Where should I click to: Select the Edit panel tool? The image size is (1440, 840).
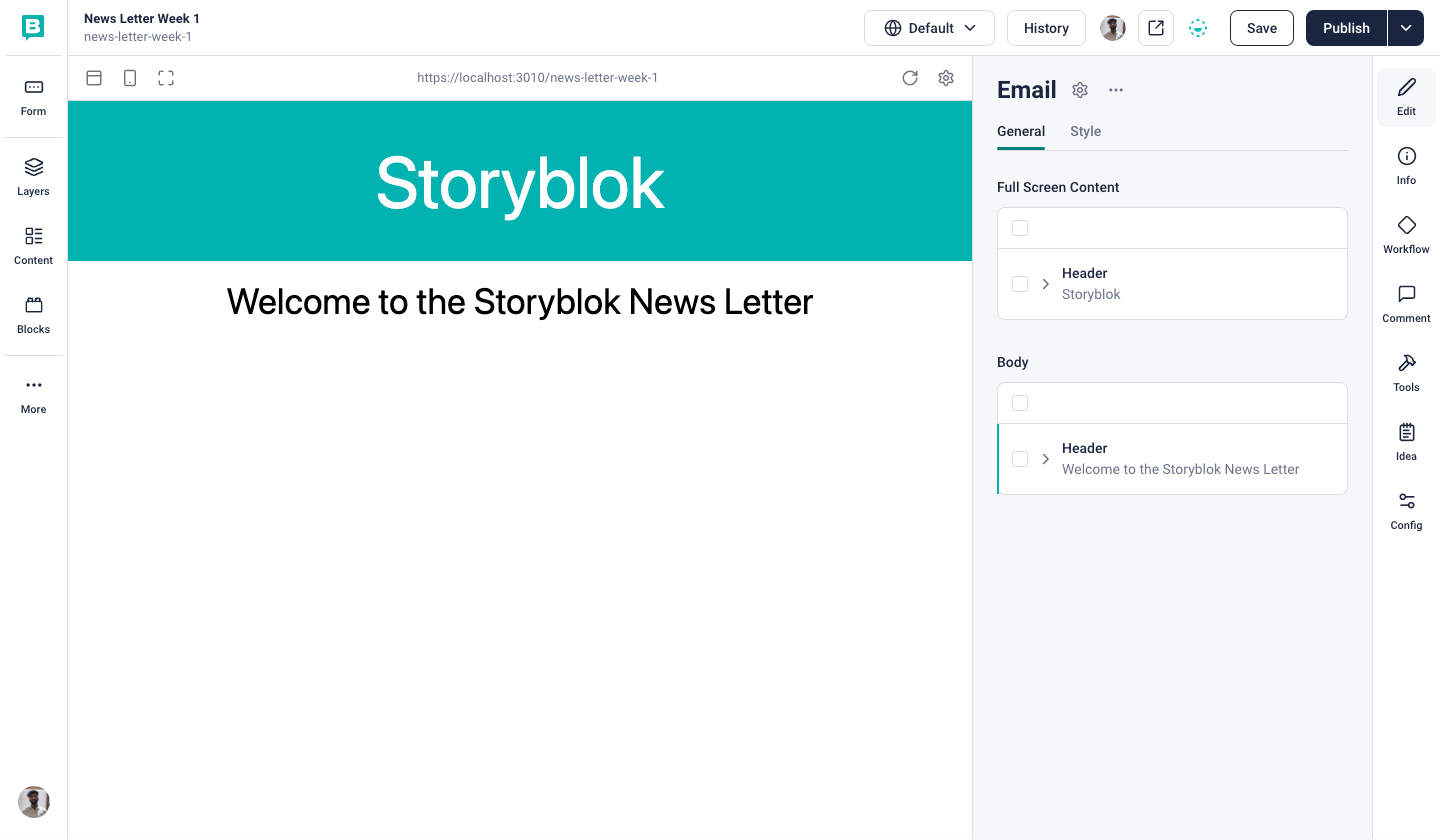1406,97
